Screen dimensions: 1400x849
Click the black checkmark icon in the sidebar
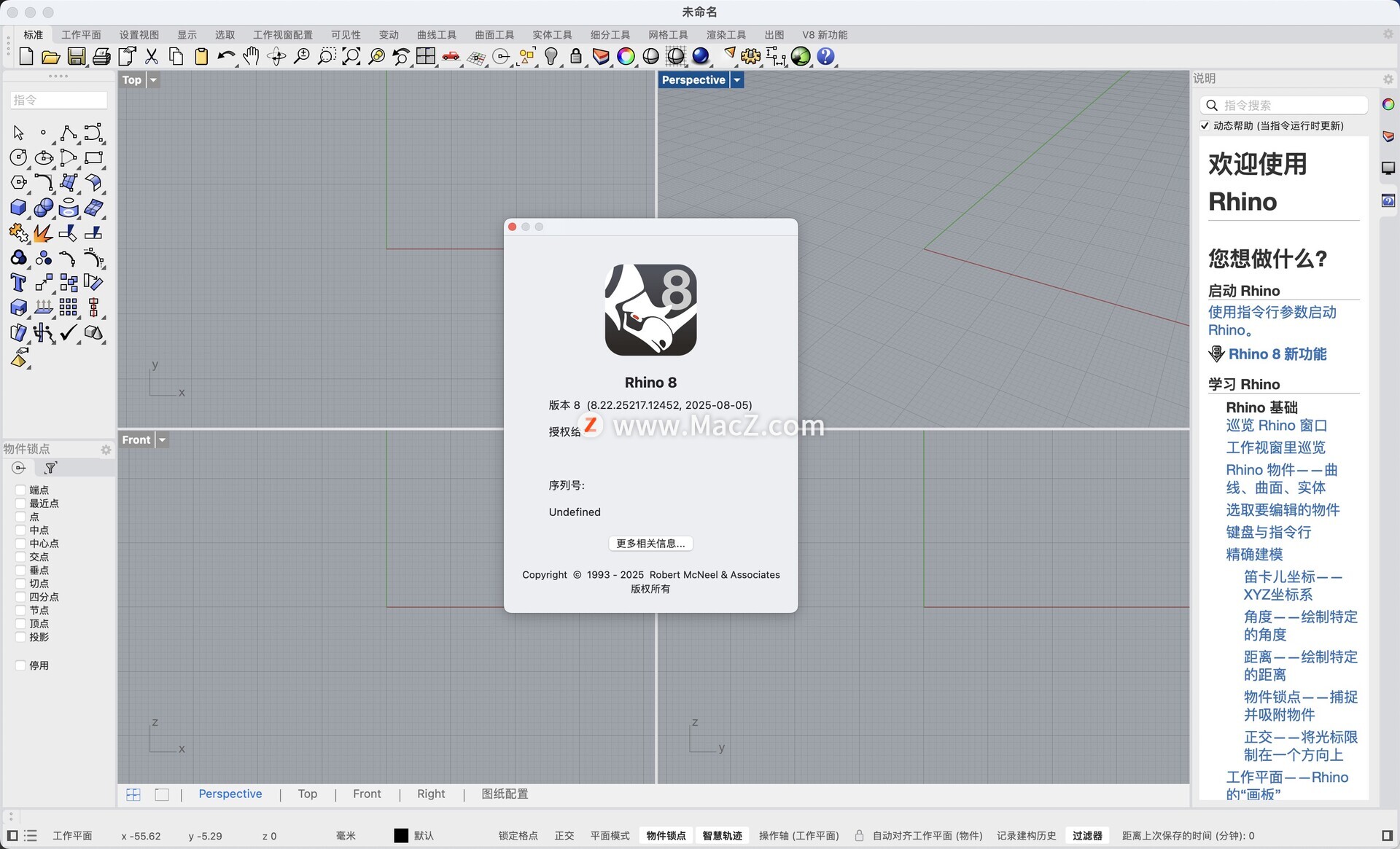click(x=68, y=333)
